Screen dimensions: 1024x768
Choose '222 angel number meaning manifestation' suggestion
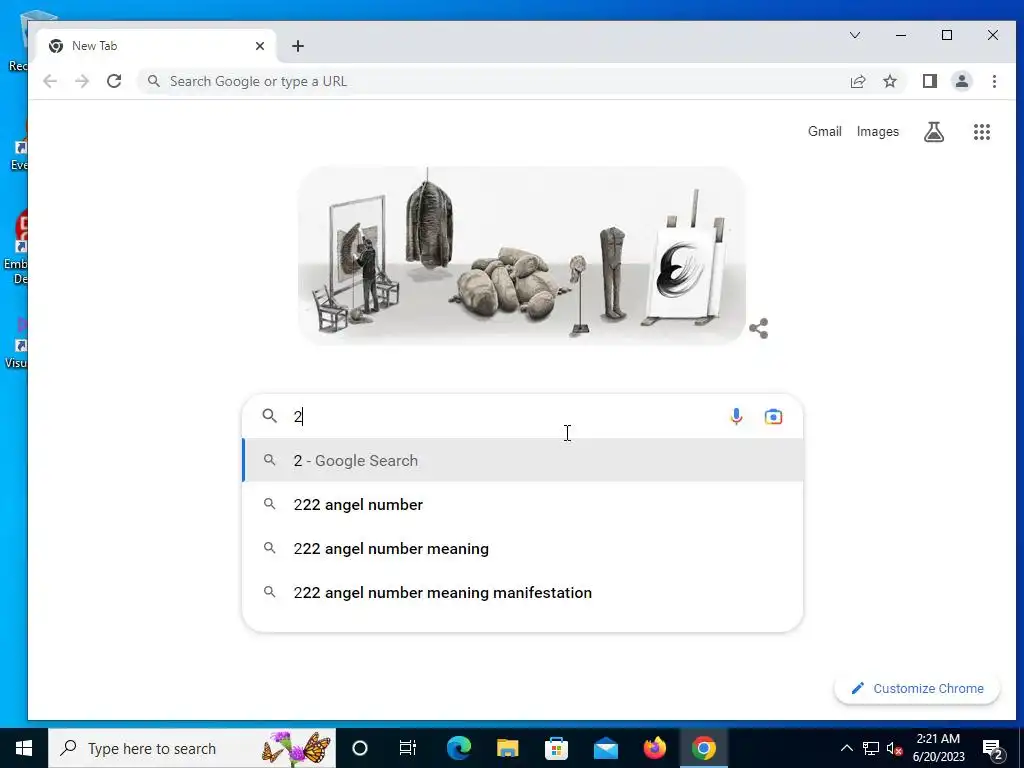tap(522, 592)
